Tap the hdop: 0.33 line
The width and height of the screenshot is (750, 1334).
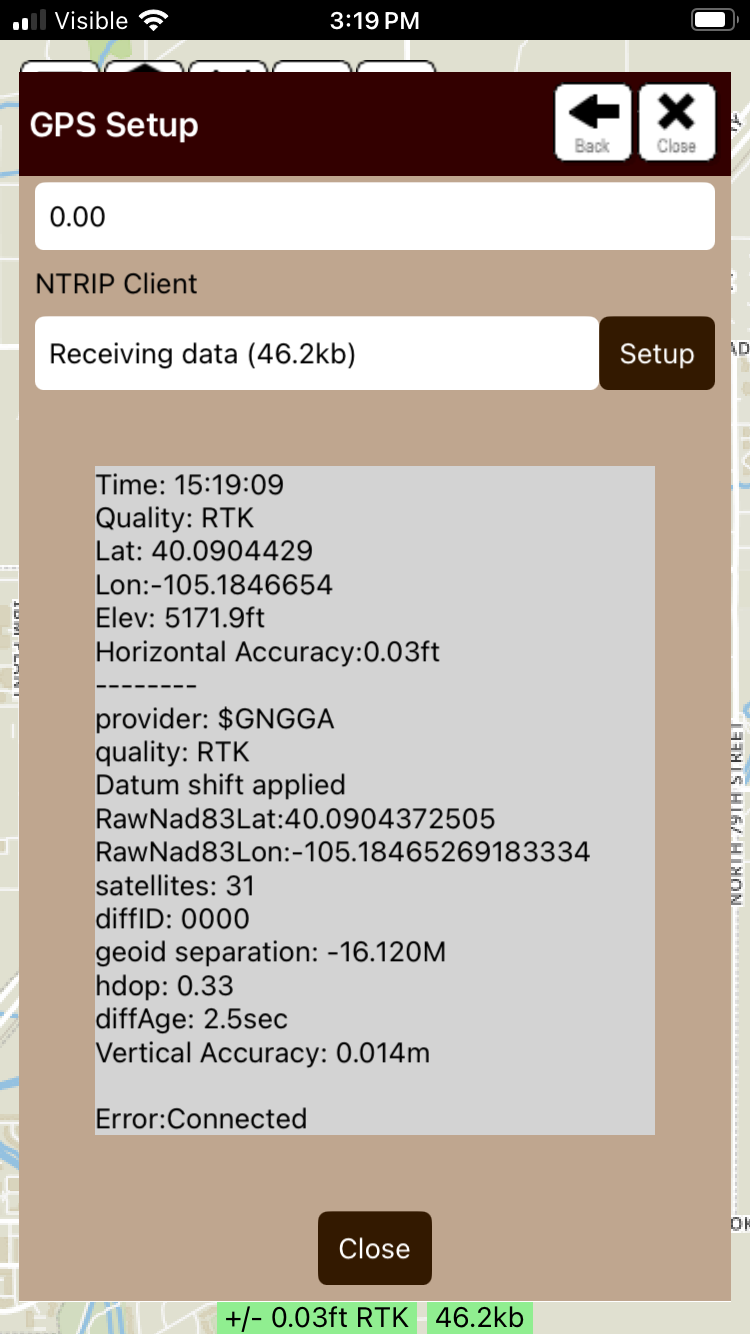point(165,986)
